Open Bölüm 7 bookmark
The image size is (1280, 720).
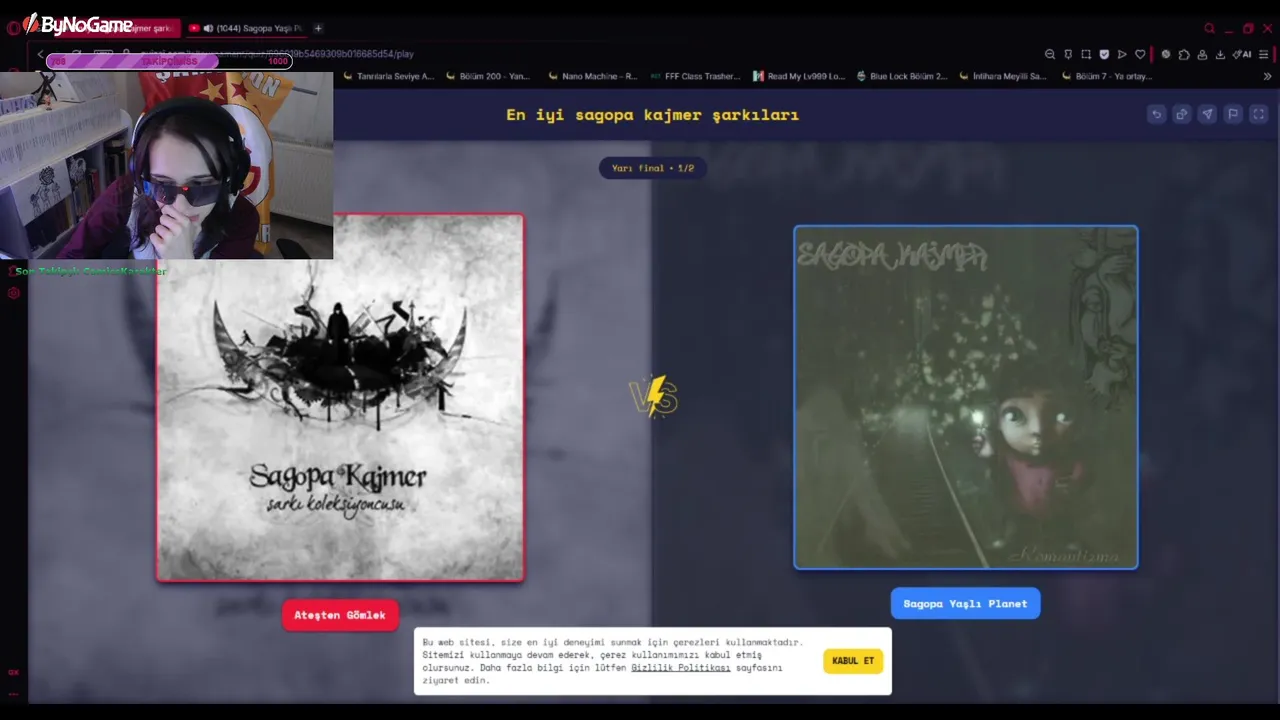pos(1107,76)
